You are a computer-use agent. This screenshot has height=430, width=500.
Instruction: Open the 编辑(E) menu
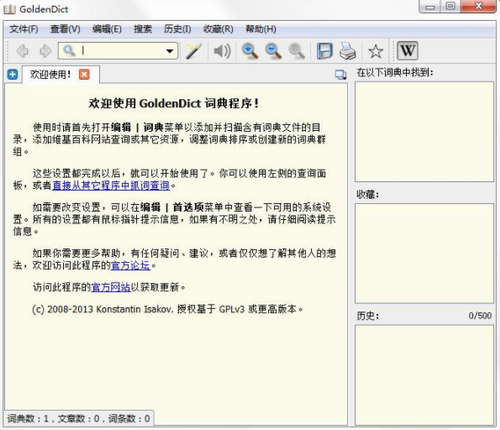click(107, 29)
